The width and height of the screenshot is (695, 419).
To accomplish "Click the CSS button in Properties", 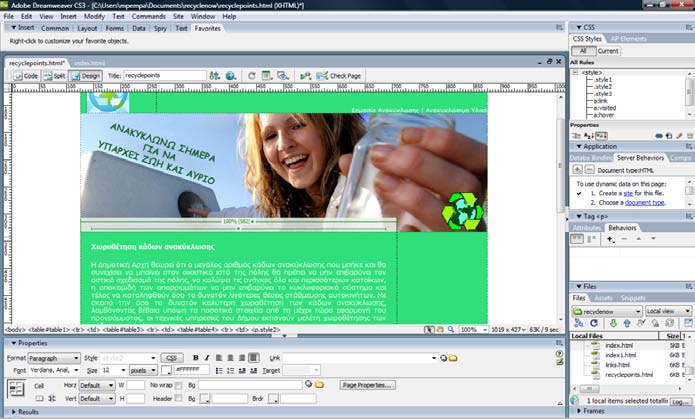I will point(172,358).
